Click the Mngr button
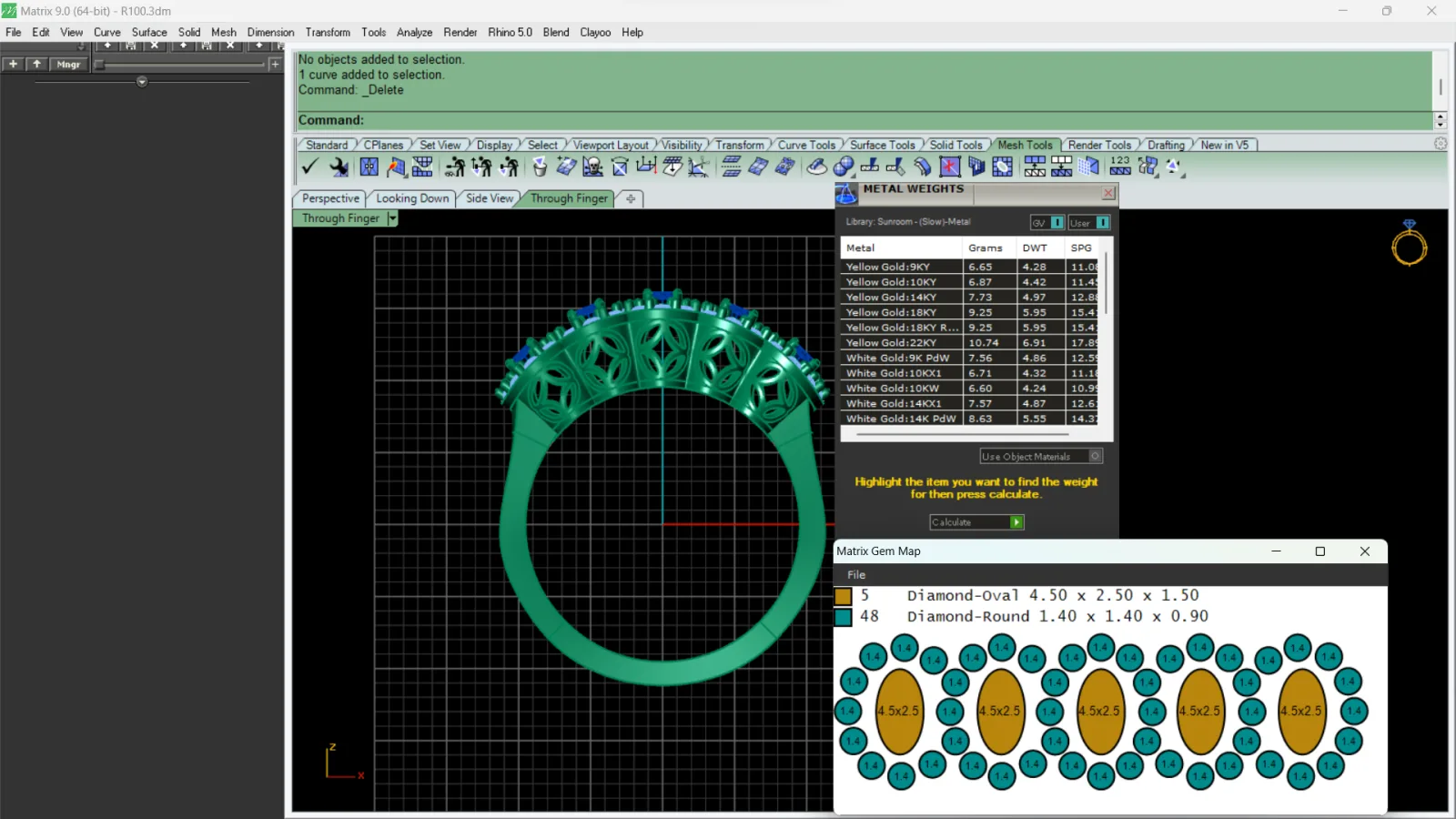1456x819 pixels. coord(68,65)
